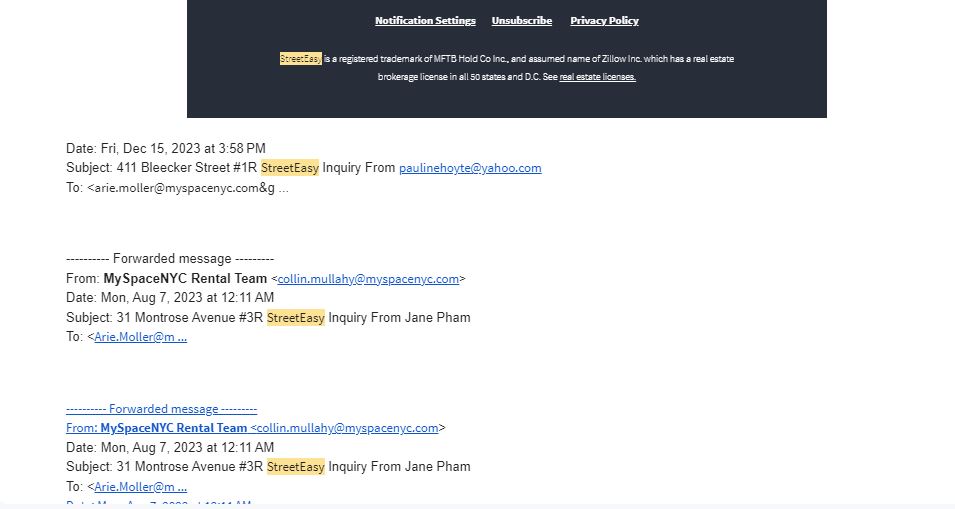
Task: Select the Date: Fri, Dec 15, 2023 line
Action: 166,149
